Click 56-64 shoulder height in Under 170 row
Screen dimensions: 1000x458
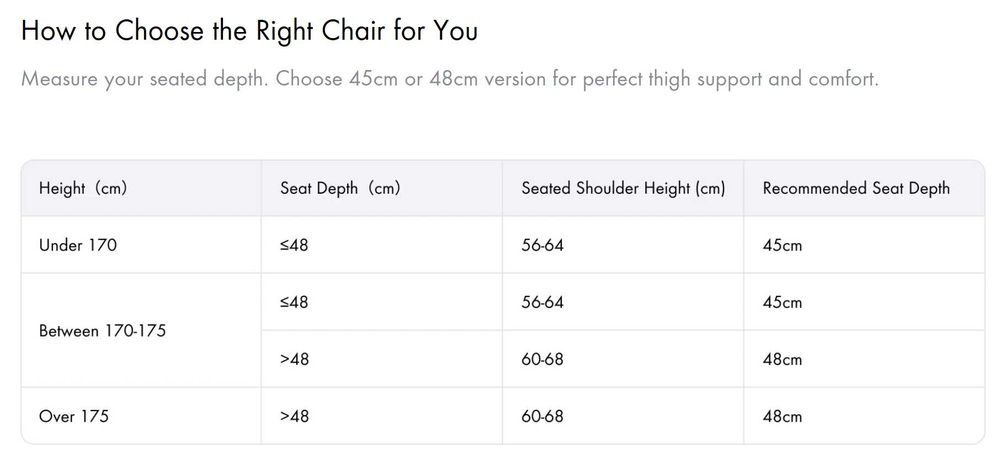pyautogui.click(x=542, y=245)
